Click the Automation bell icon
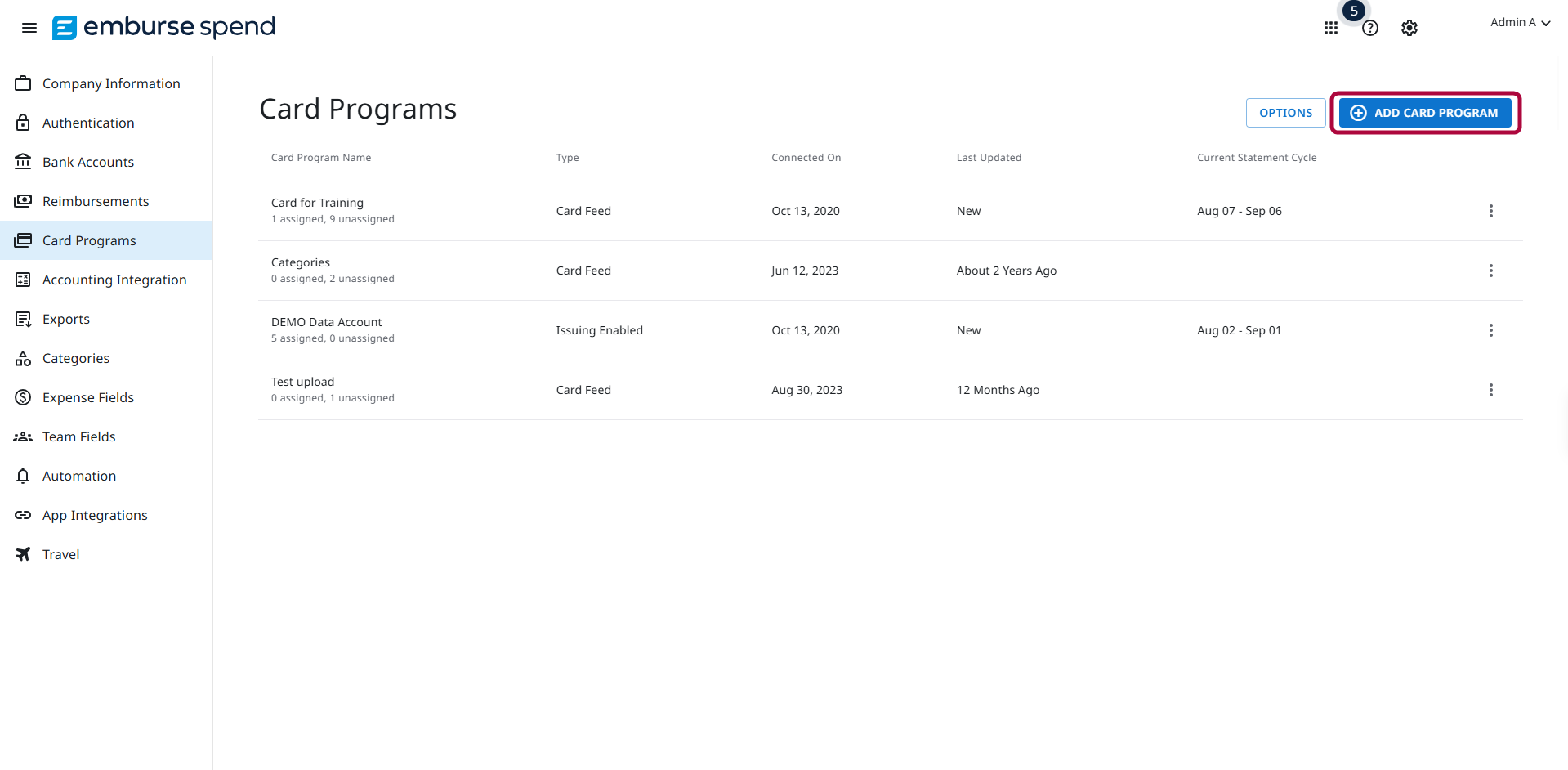 [x=23, y=476]
